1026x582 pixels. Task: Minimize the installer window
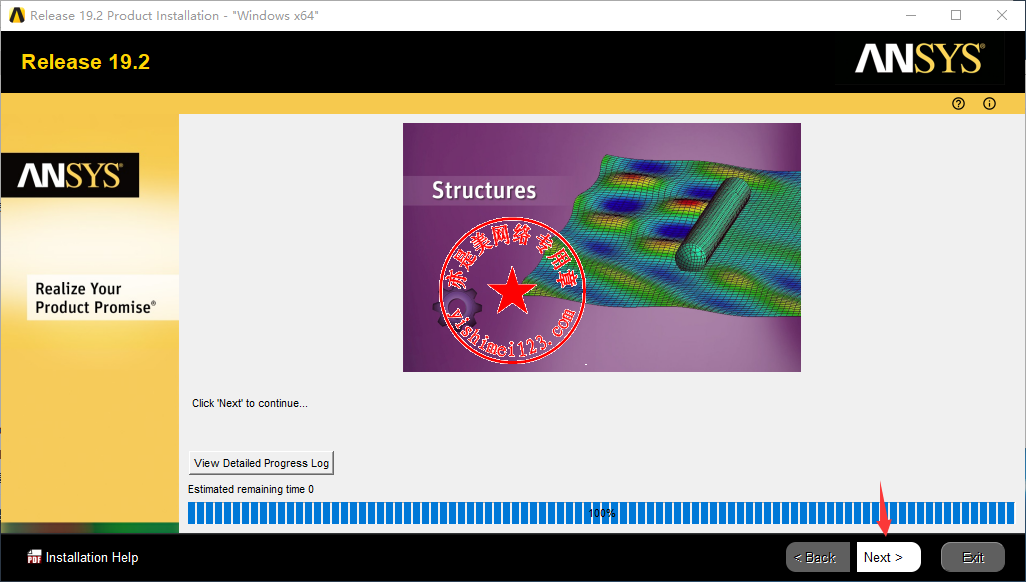pyautogui.click(x=911, y=15)
